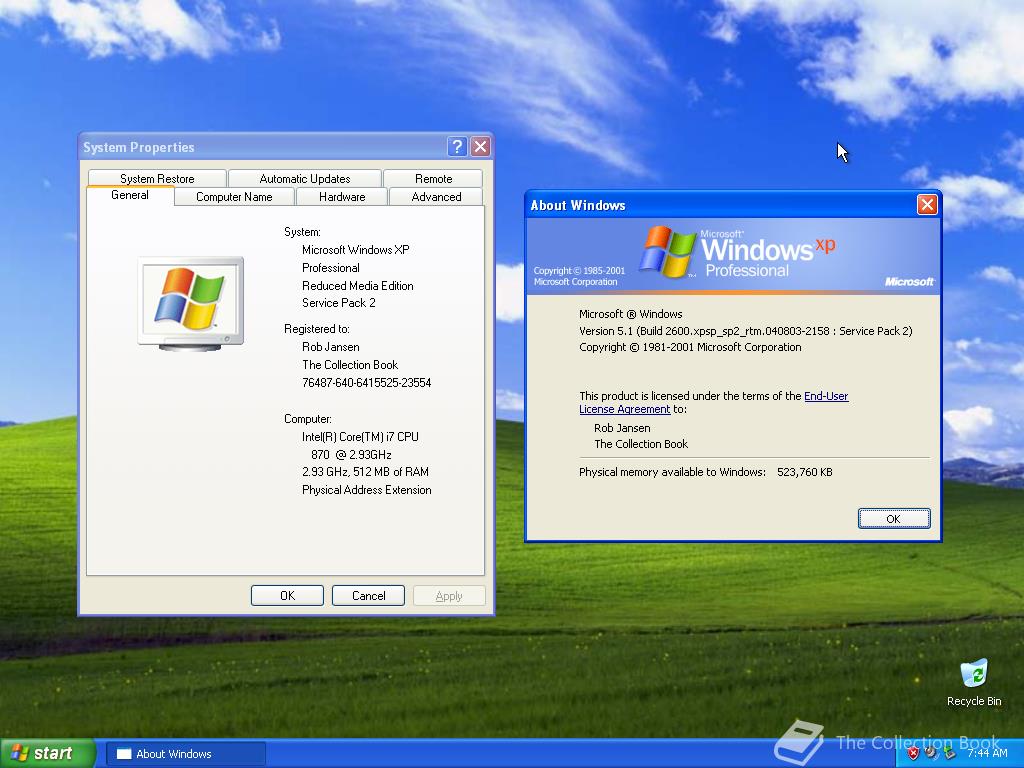Click OK in About Windows dialog
This screenshot has height=768, width=1024.
[x=894, y=519]
